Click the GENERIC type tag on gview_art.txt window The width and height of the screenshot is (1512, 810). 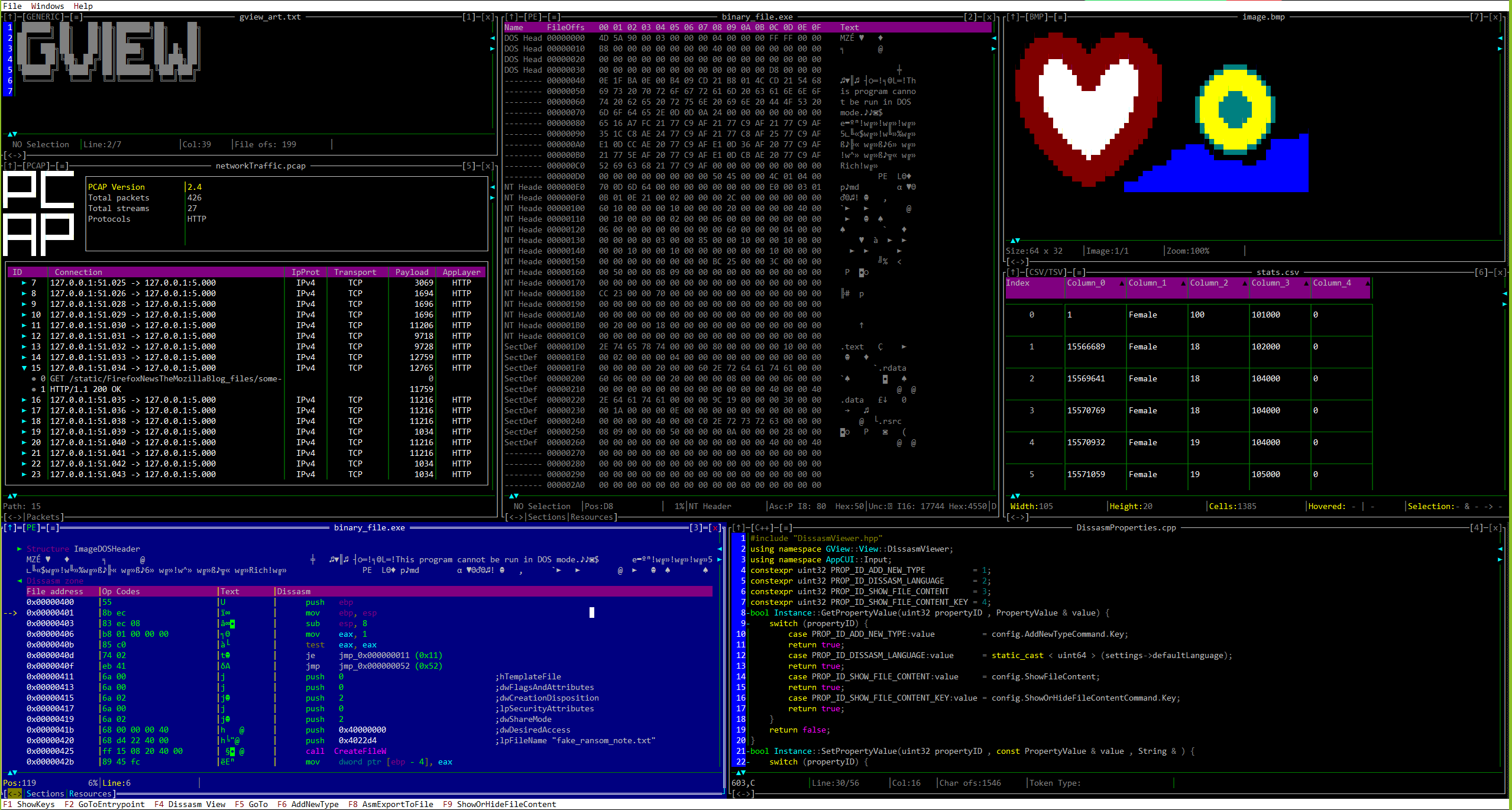coord(42,17)
